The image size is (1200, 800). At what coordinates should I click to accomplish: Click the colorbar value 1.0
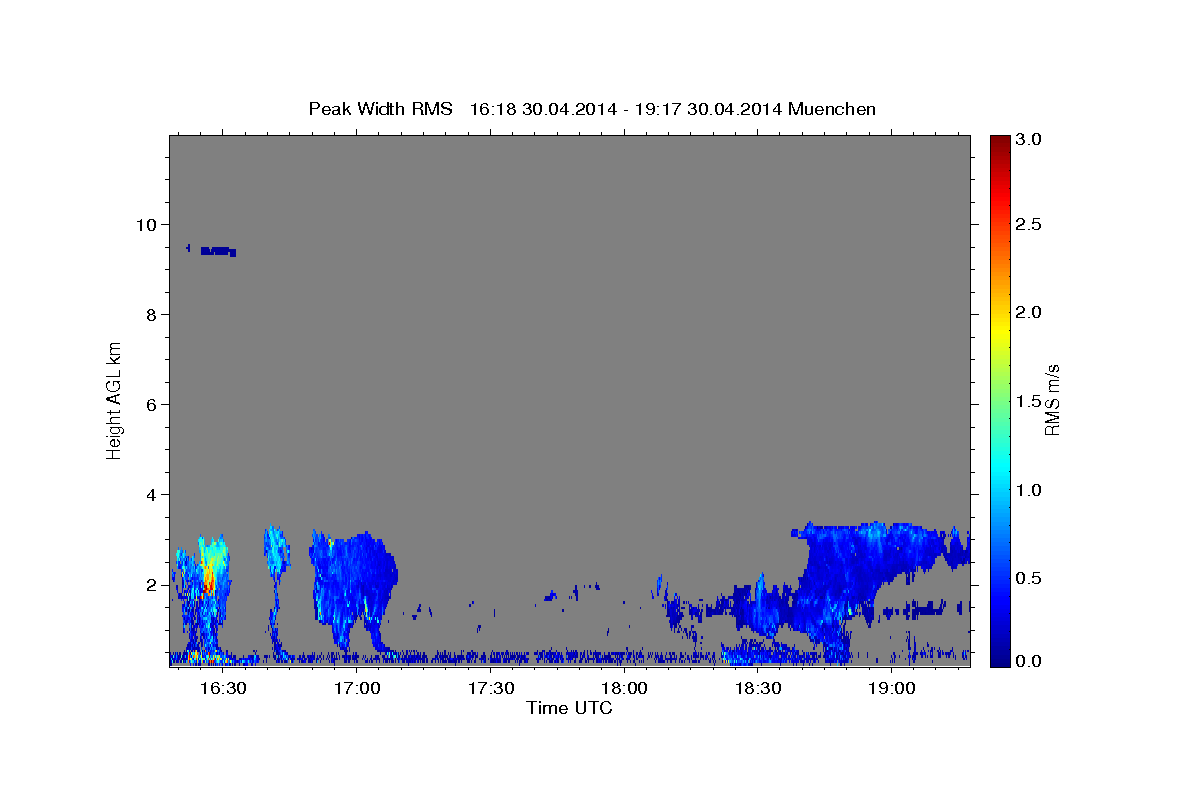(1030, 490)
